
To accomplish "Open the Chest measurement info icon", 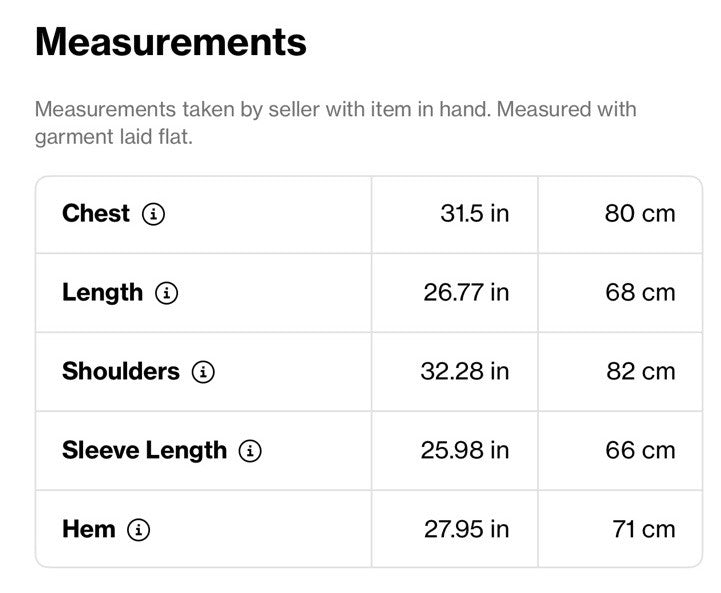I will click(153, 214).
